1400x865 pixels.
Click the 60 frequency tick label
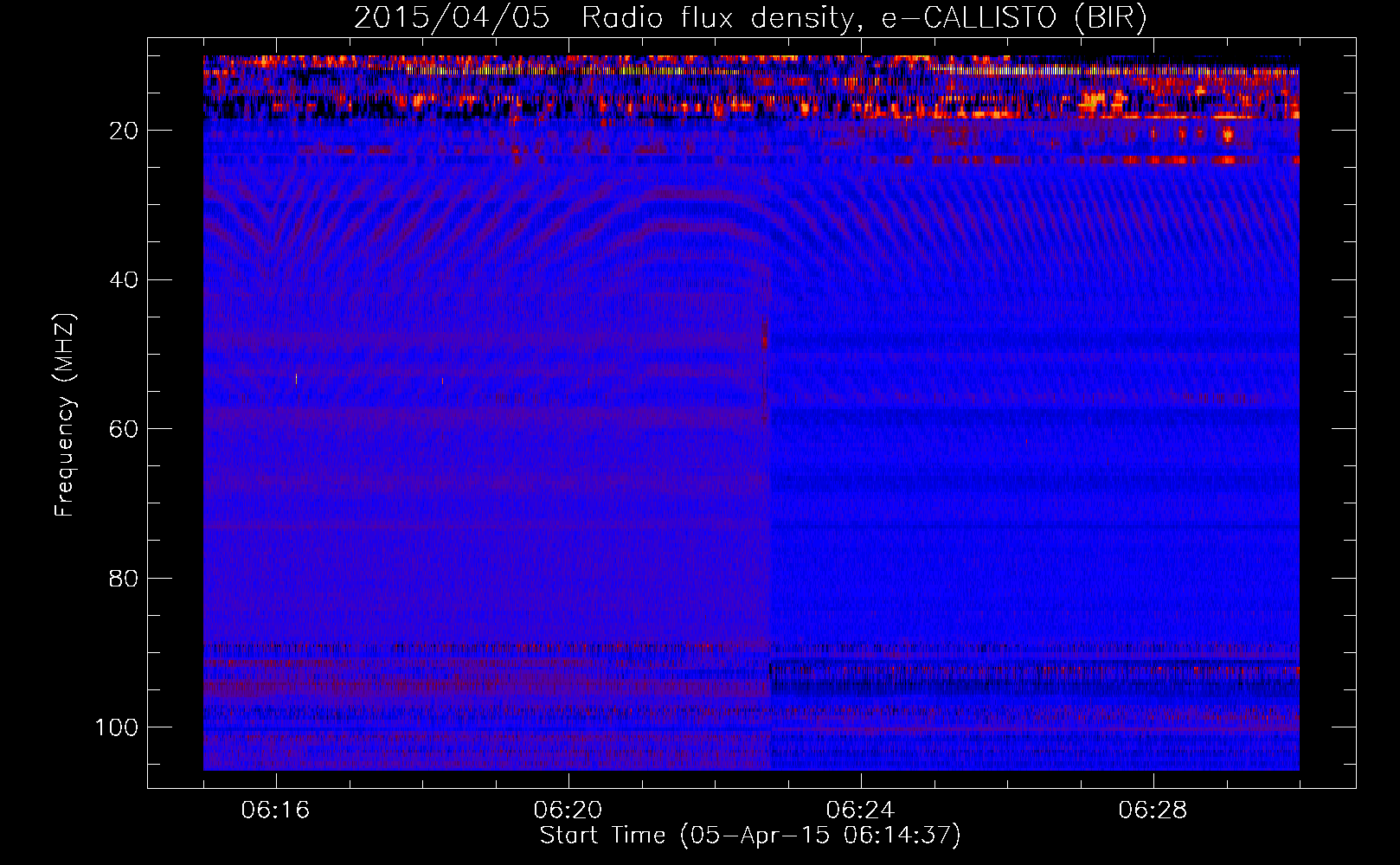click(124, 429)
